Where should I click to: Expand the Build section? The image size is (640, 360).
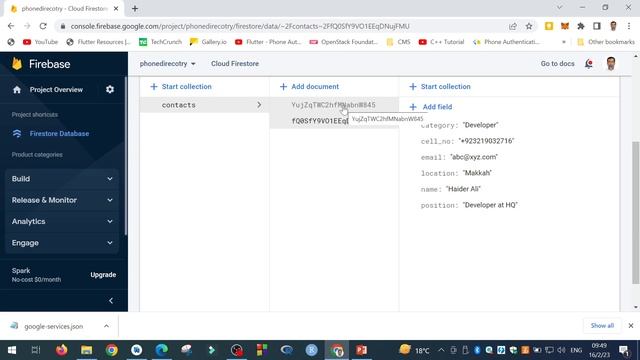point(62,179)
